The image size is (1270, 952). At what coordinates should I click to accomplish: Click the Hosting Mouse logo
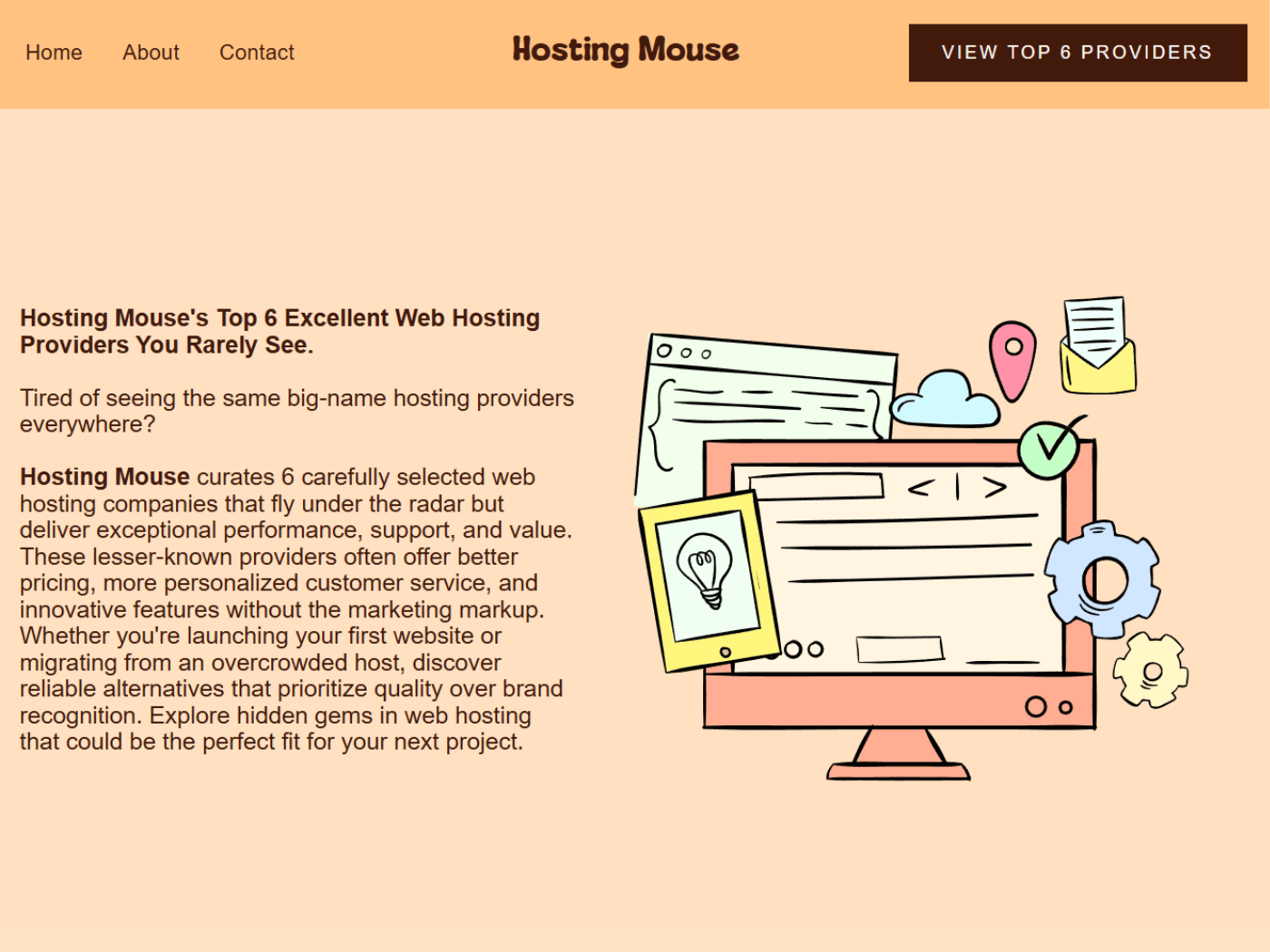(626, 51)
